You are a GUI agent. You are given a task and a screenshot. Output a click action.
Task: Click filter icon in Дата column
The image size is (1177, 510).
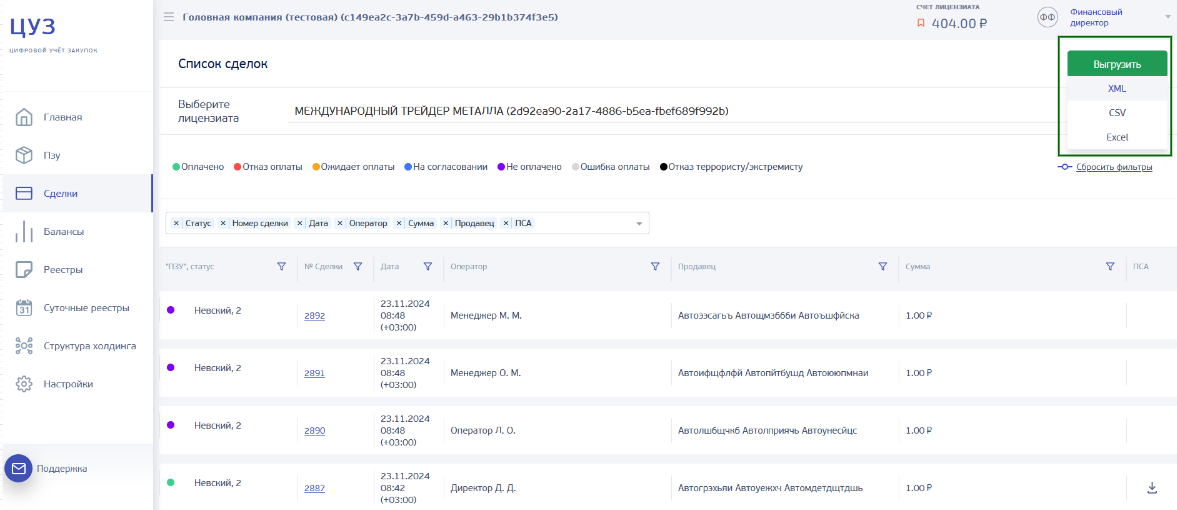click(427, 267)
